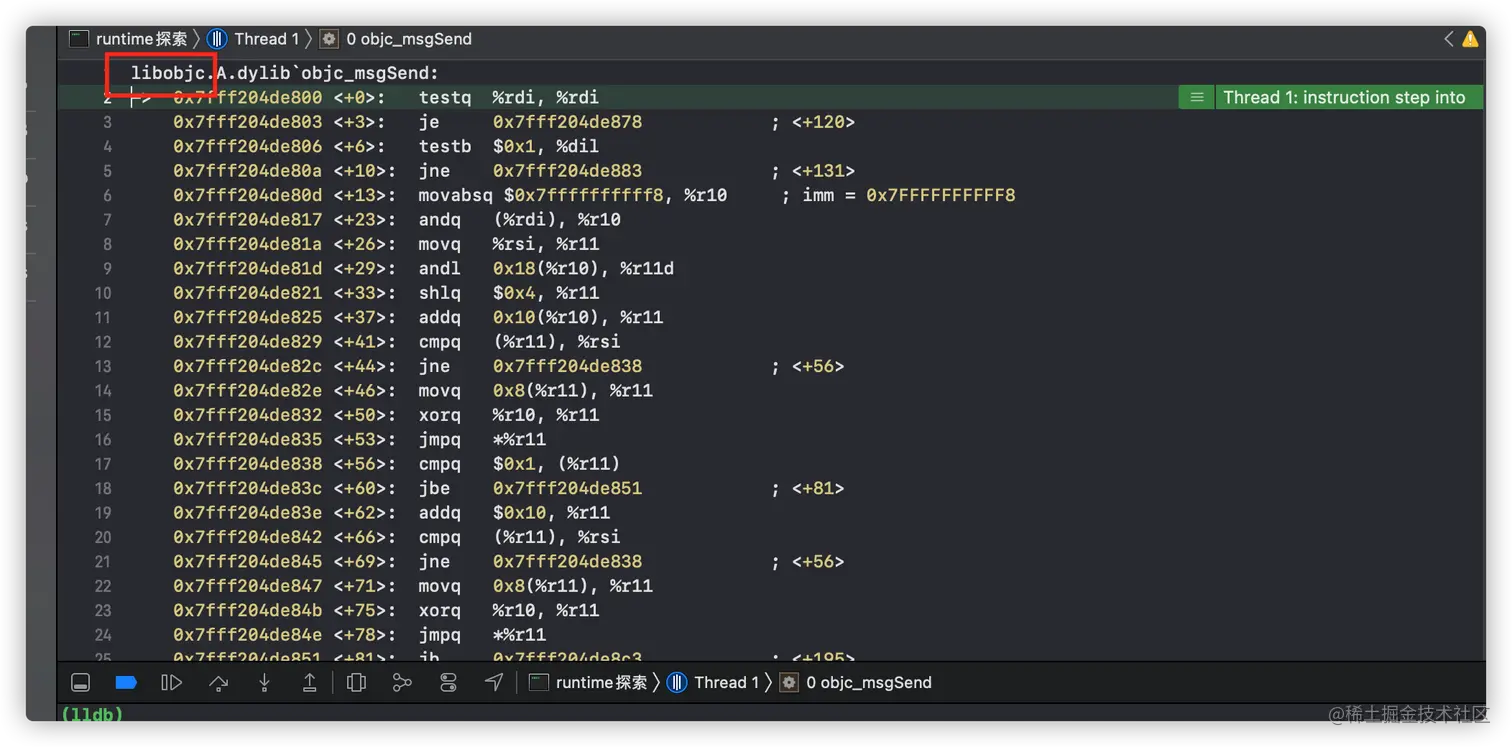Image resolution: width=1512 pixels, height=747 pixels.
Task: Click the offset '<+26>:' label
Action: 365,244
